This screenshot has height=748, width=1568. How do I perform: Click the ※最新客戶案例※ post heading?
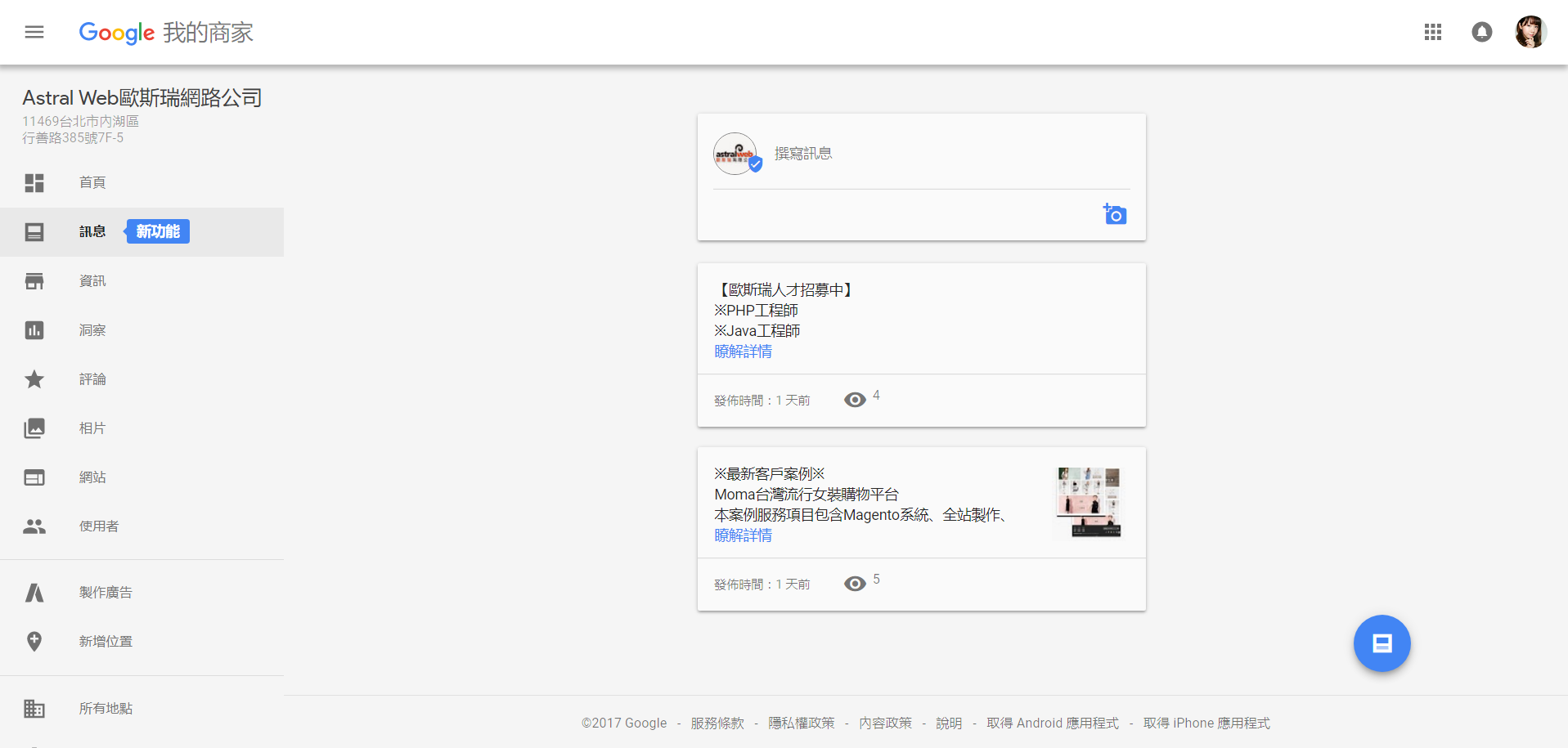point(770,474)
